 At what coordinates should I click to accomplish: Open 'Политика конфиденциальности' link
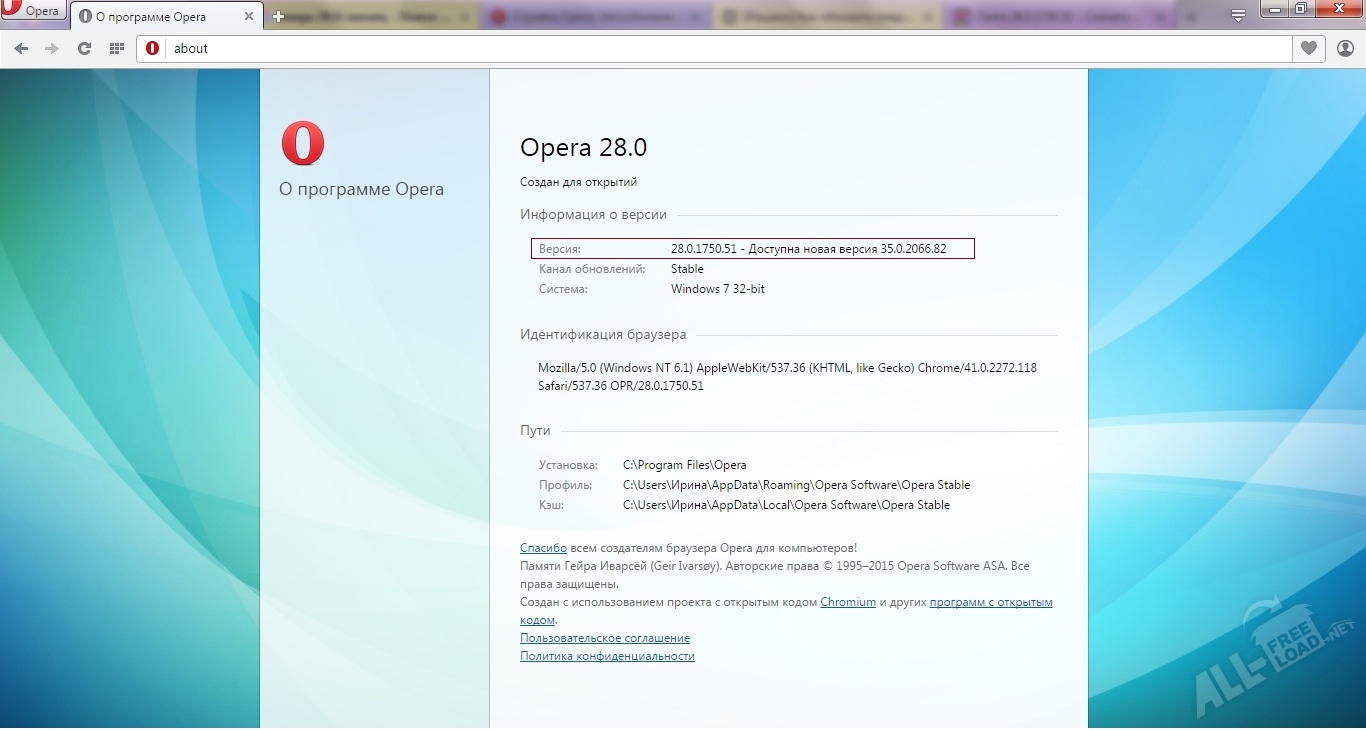point(607,656)
